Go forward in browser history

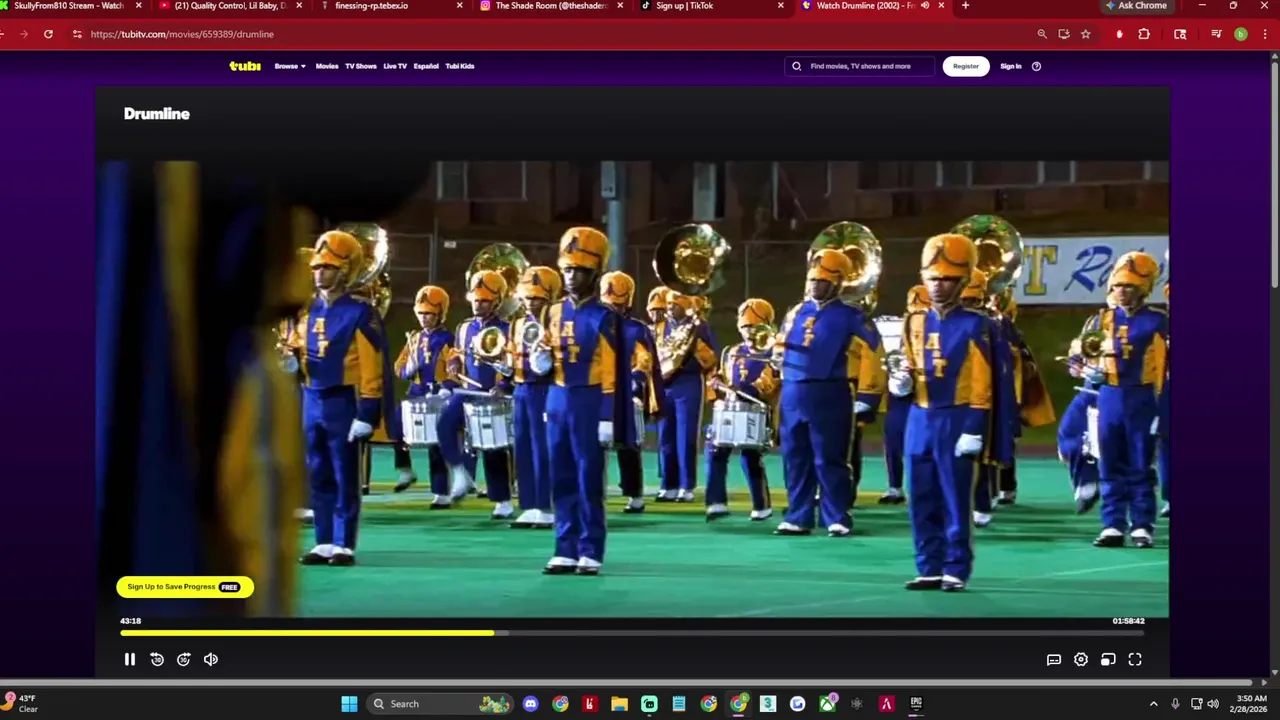24,34
